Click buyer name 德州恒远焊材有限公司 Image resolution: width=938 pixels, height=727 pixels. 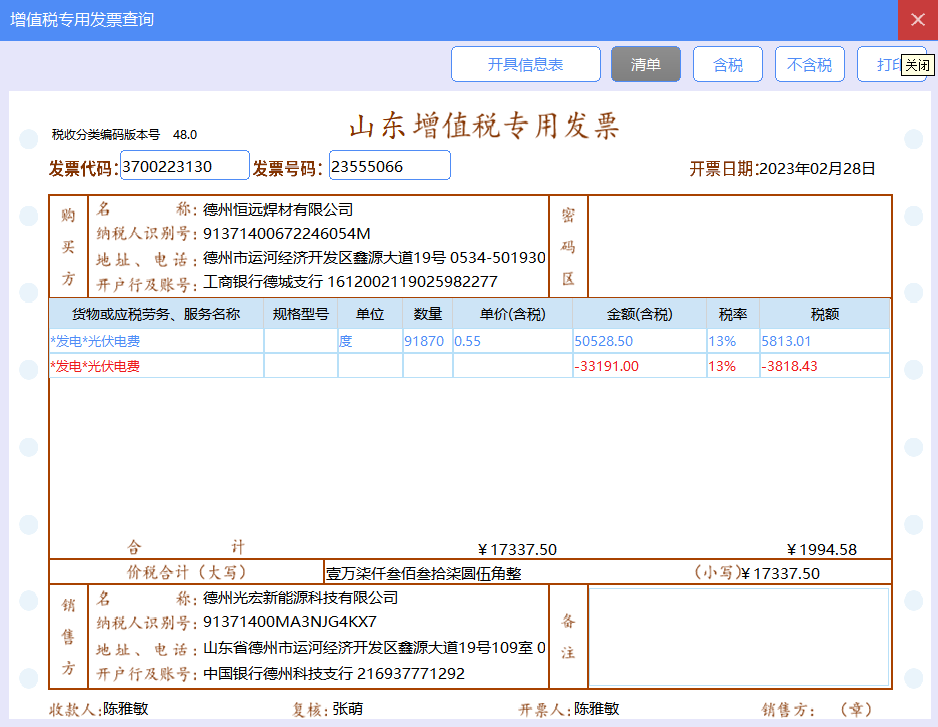[x=278, y=209]
